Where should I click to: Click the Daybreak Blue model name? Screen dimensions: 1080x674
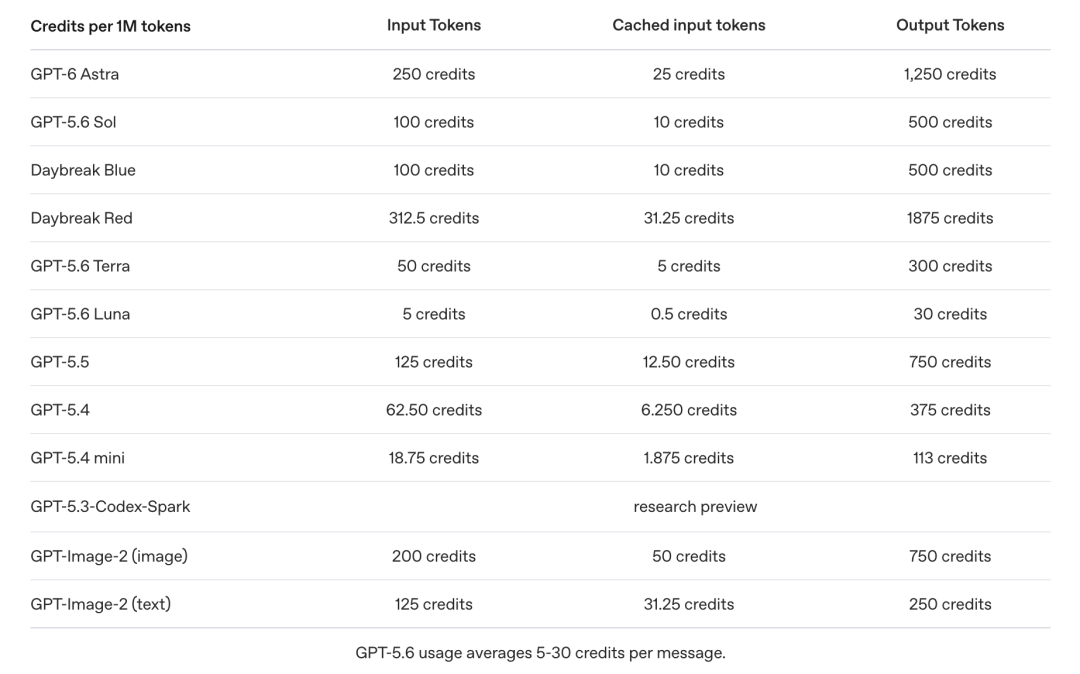point(83,170)
